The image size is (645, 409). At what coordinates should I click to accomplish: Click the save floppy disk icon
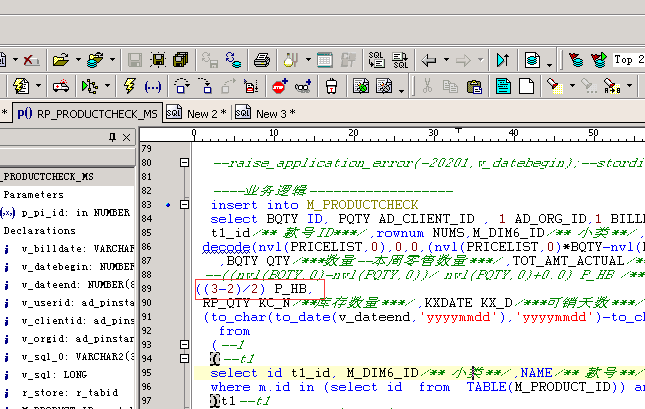135,60
